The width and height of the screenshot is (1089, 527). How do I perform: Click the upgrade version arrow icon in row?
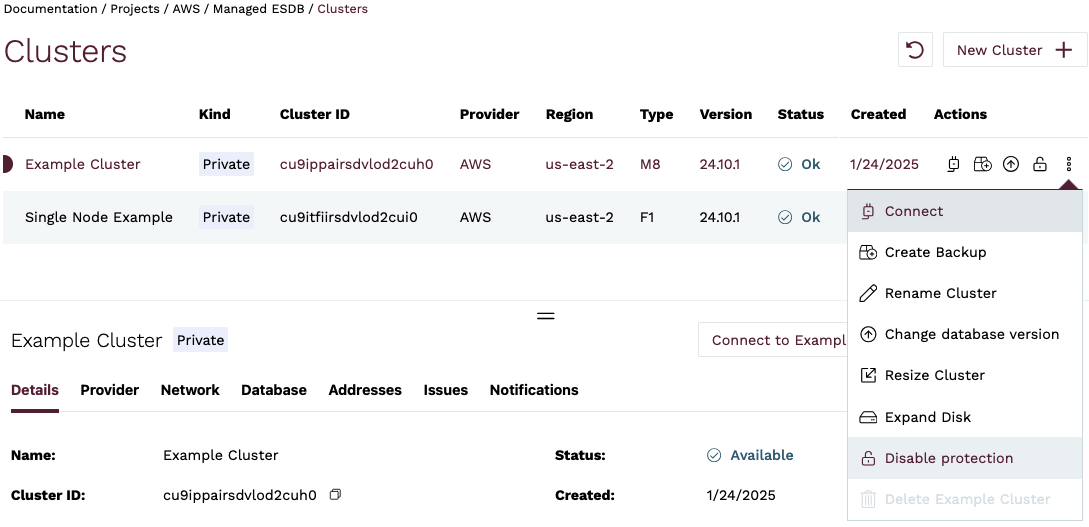1011,164
